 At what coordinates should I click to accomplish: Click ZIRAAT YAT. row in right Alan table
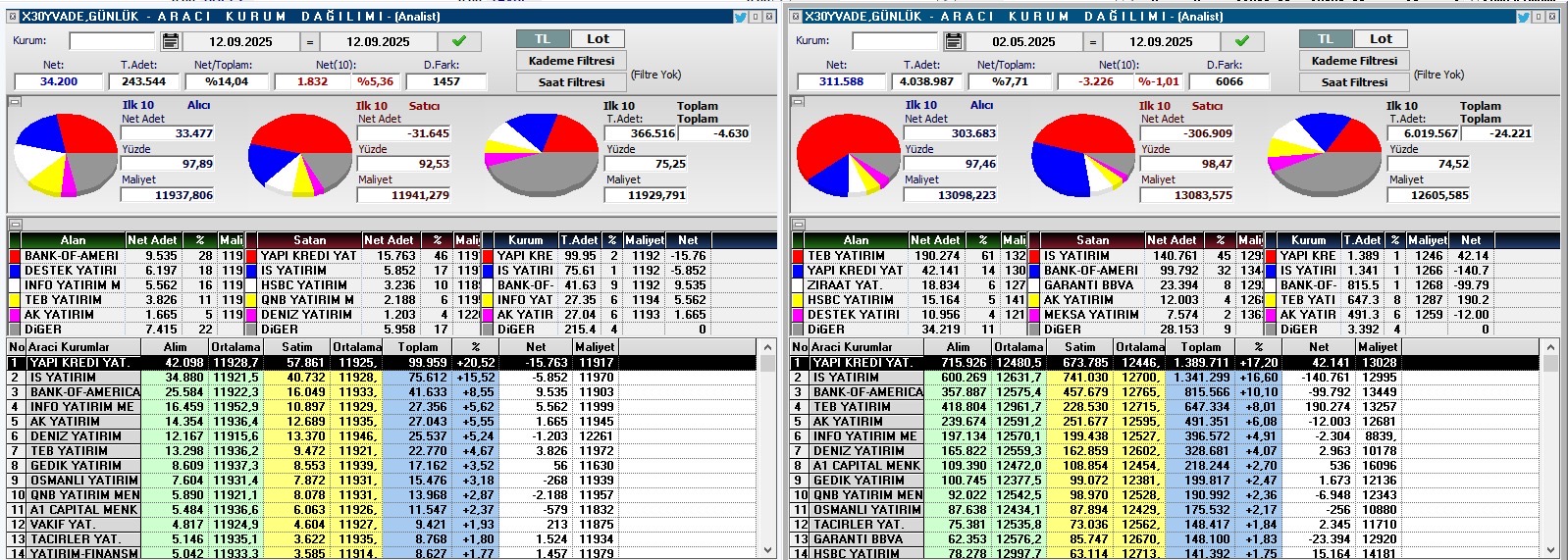point(909,285)
